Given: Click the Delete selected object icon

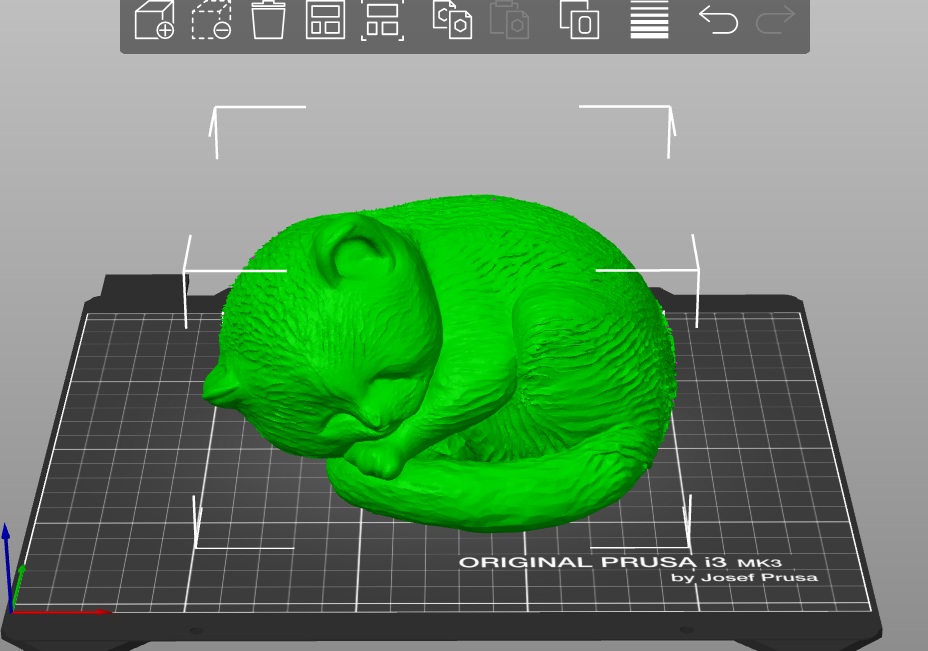Looking at the screenshot, I should coord(211,20).
